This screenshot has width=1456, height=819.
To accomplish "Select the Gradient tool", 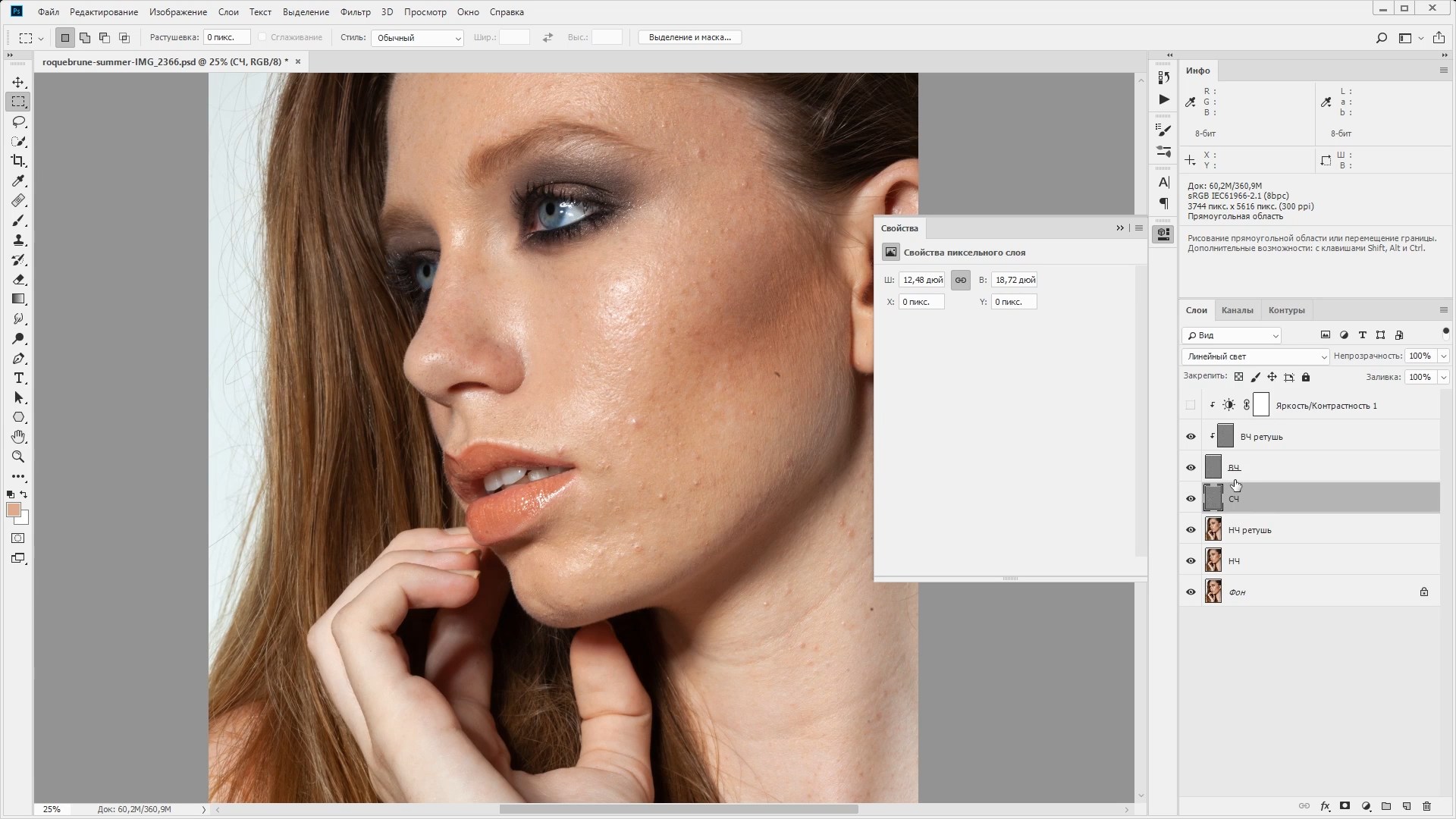I will point(18,299).
